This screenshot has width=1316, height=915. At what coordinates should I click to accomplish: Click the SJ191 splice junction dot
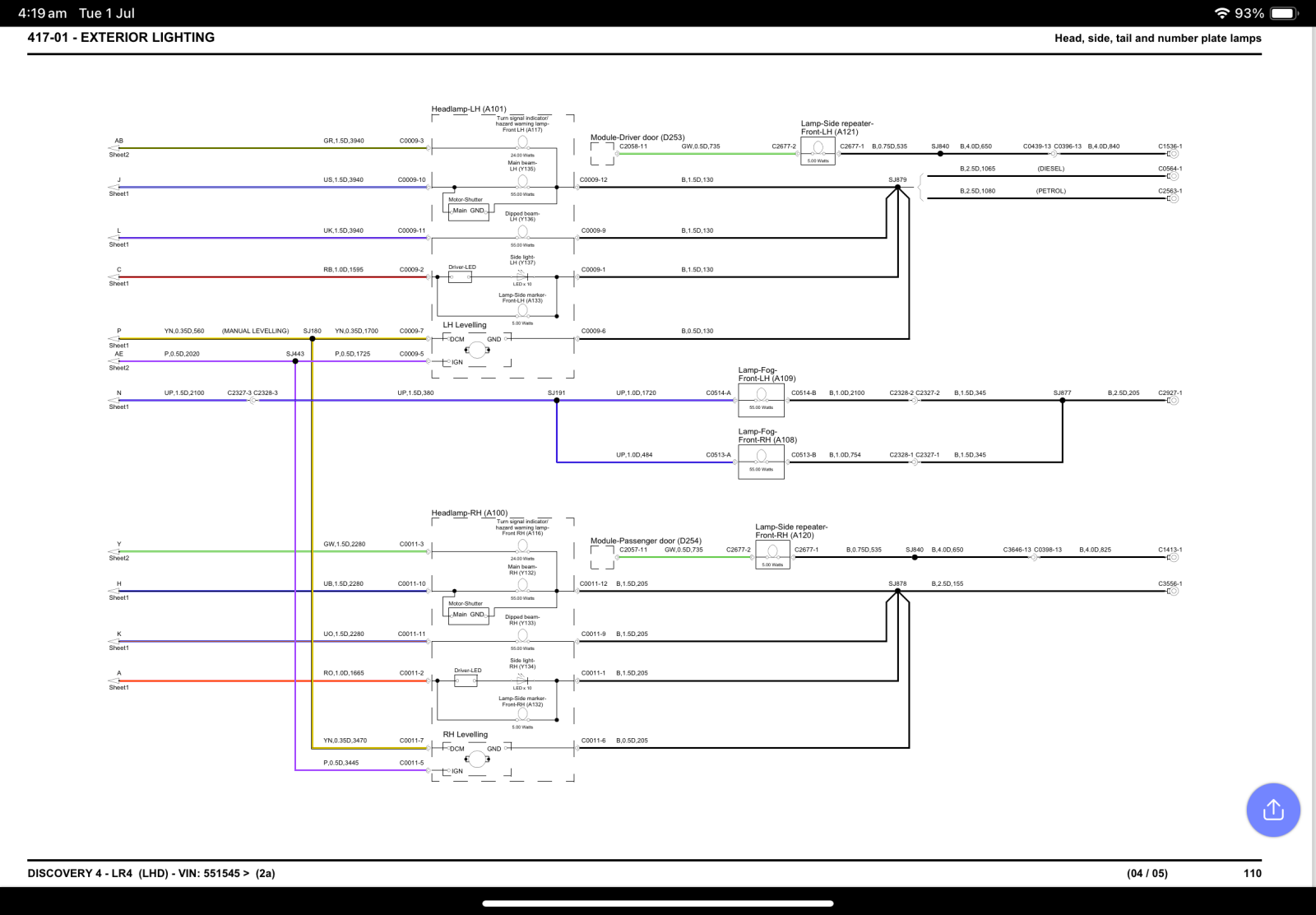click(x=557, y=400)
